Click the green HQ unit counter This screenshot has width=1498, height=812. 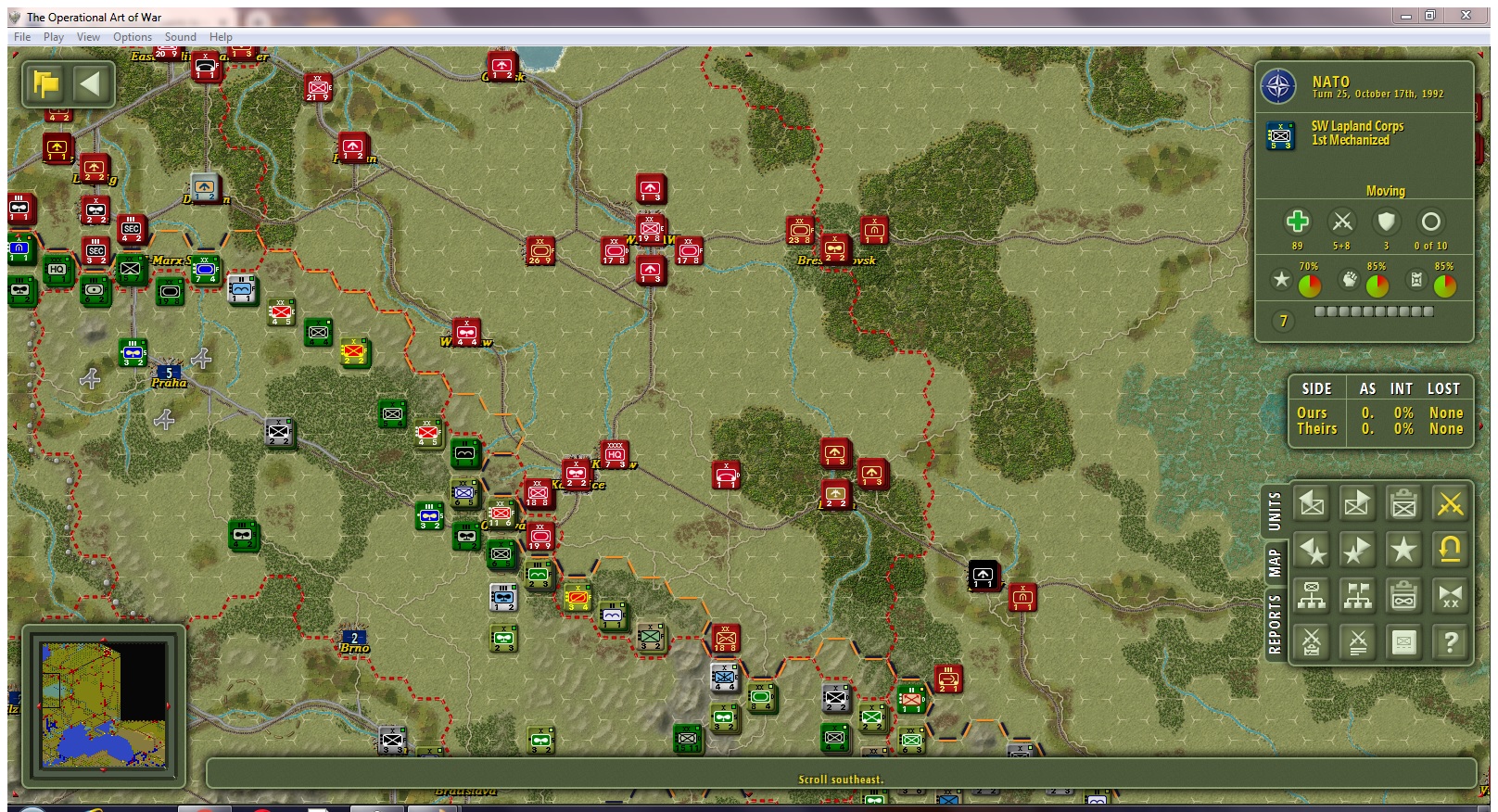(57, 270)
